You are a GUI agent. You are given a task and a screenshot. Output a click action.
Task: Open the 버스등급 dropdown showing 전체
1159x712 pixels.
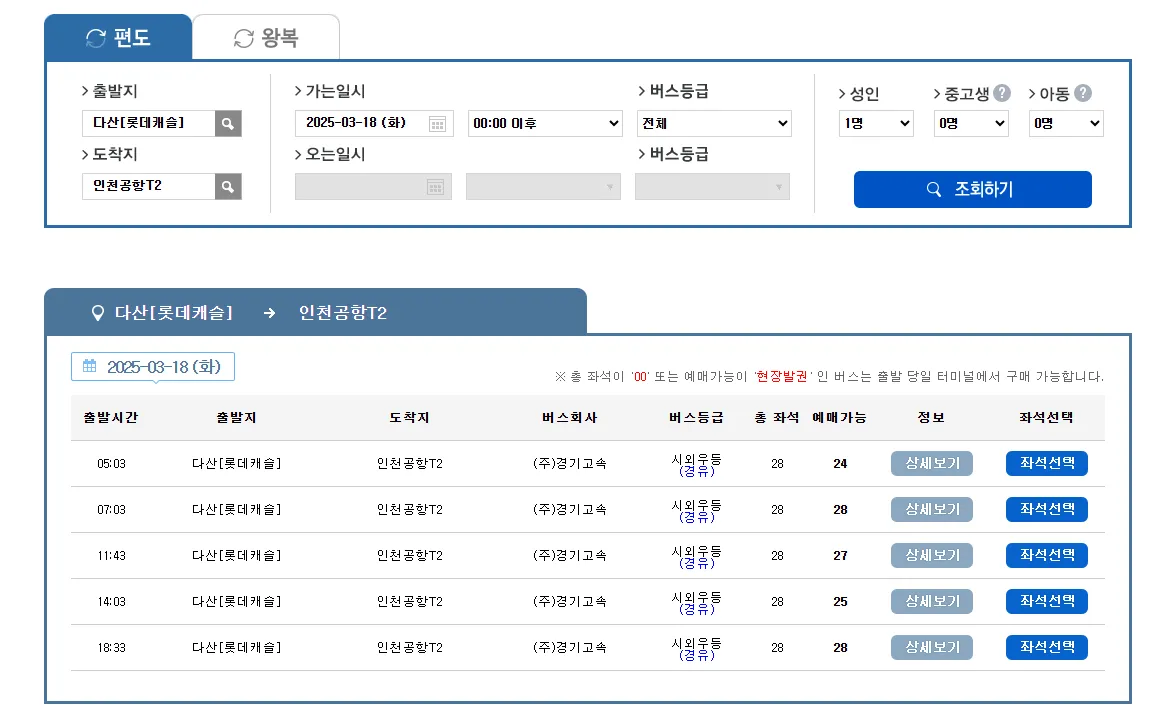pyautogui.click(x=713, y=123)
